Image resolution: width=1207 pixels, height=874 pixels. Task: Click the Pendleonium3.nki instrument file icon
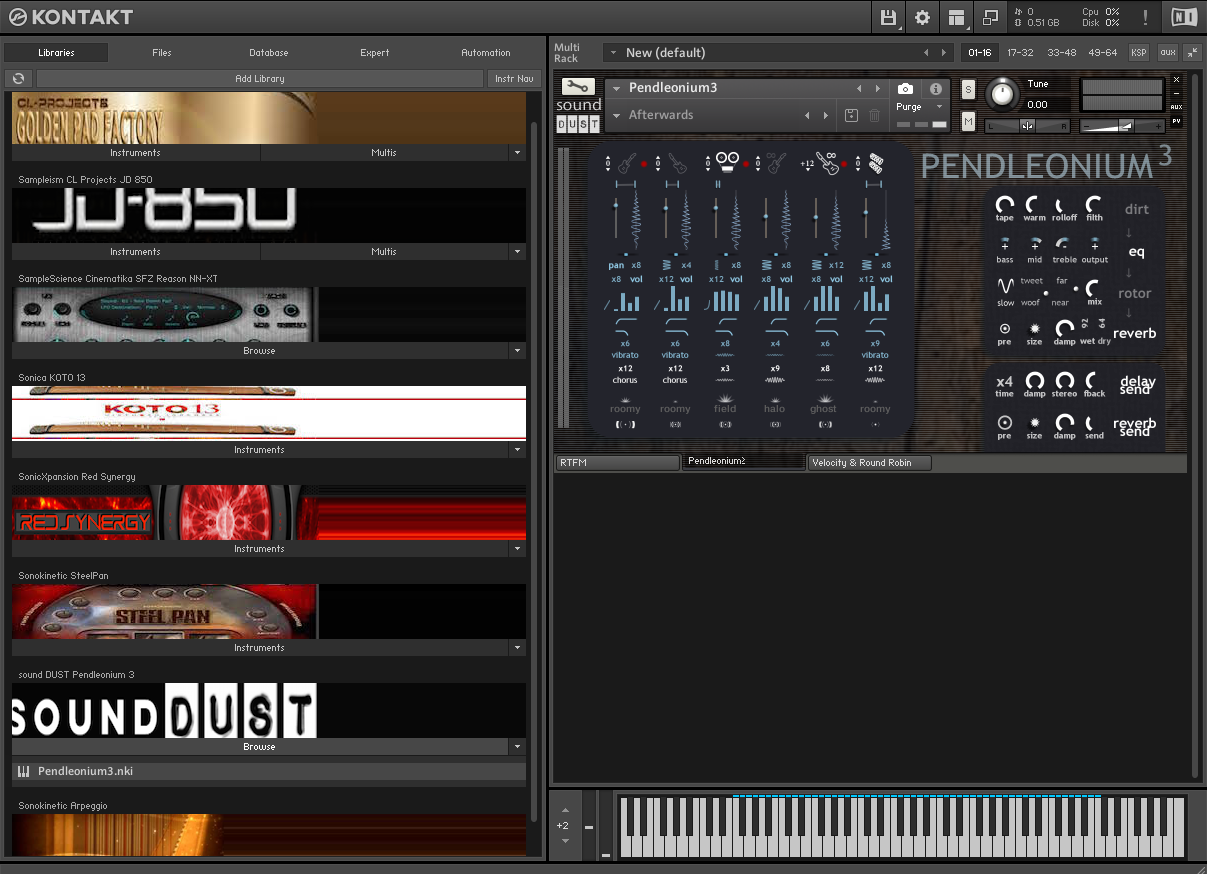[x=23, y=771]
